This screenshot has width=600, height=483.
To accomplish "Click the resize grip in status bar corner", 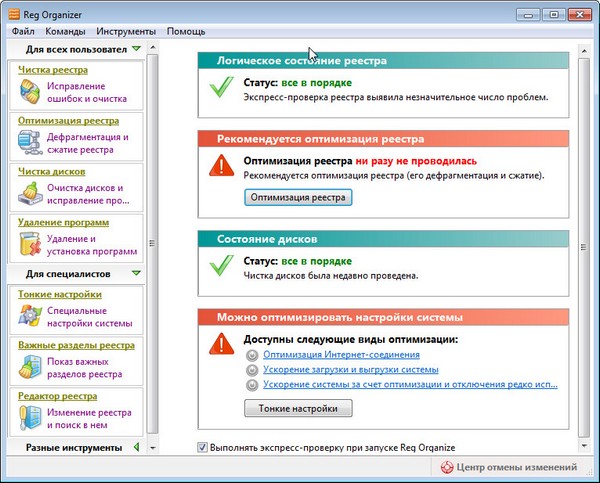I will tap(589, 472).
